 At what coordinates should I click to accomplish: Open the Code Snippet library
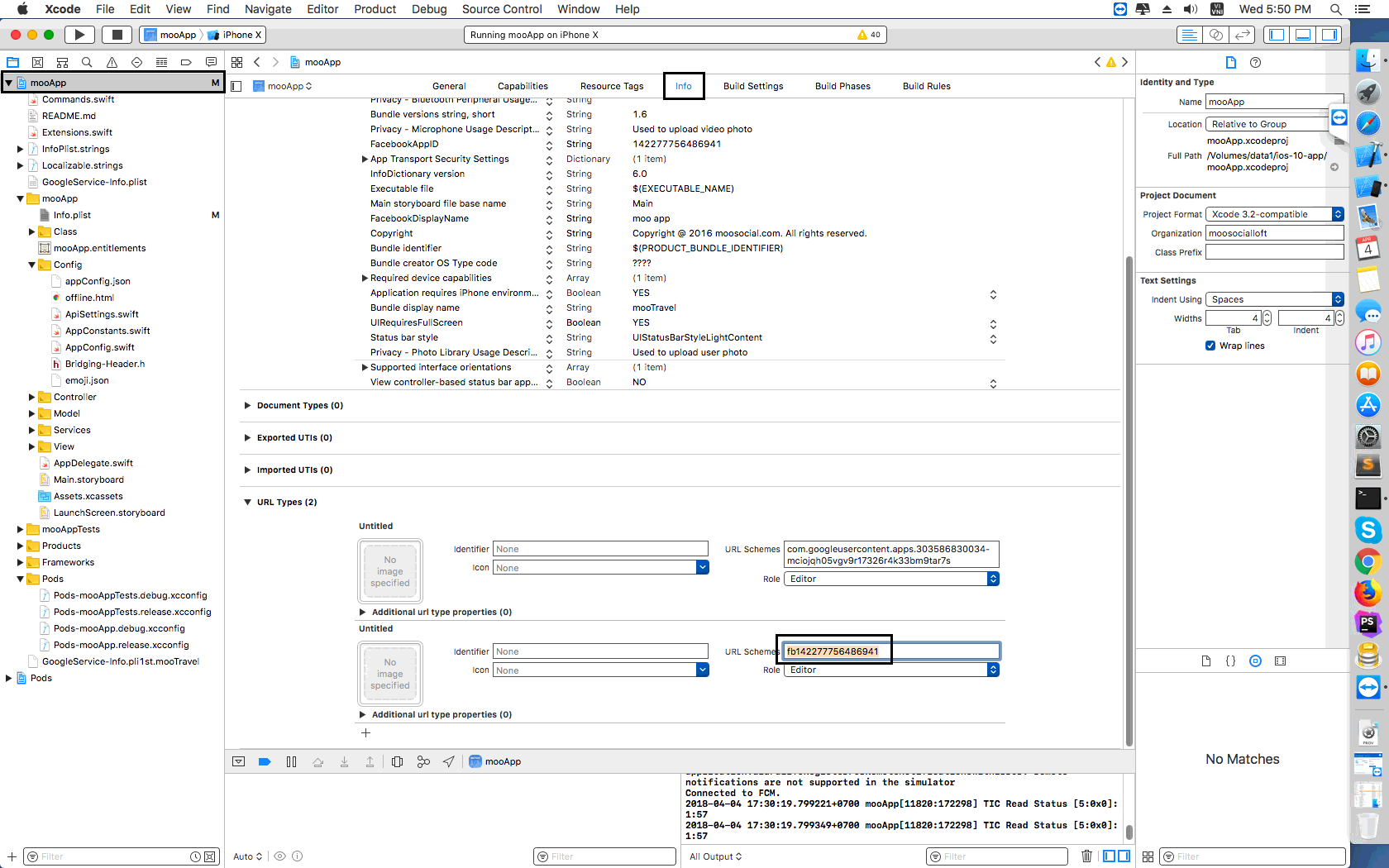tap(1230, 661)
